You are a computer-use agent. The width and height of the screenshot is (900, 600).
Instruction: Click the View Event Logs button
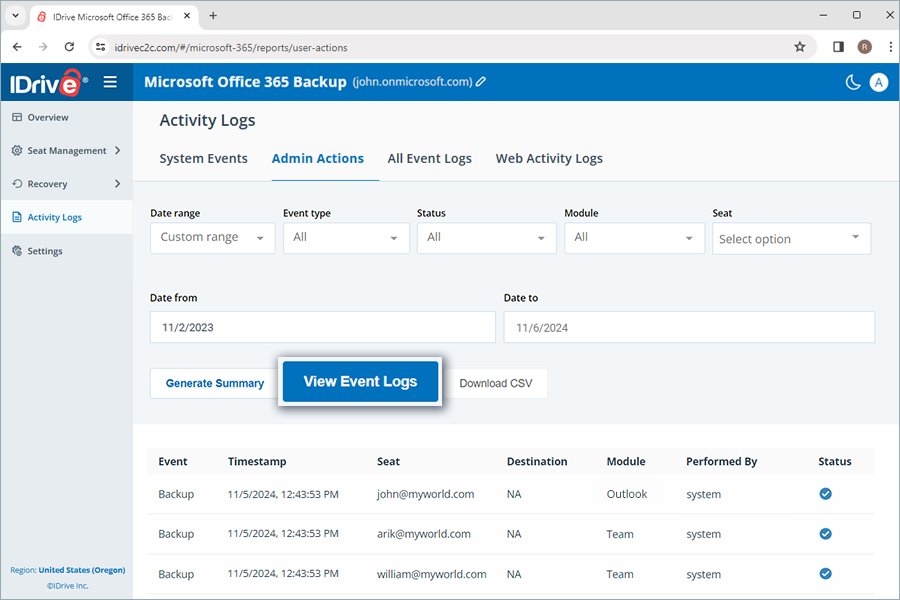pos(360,381)
